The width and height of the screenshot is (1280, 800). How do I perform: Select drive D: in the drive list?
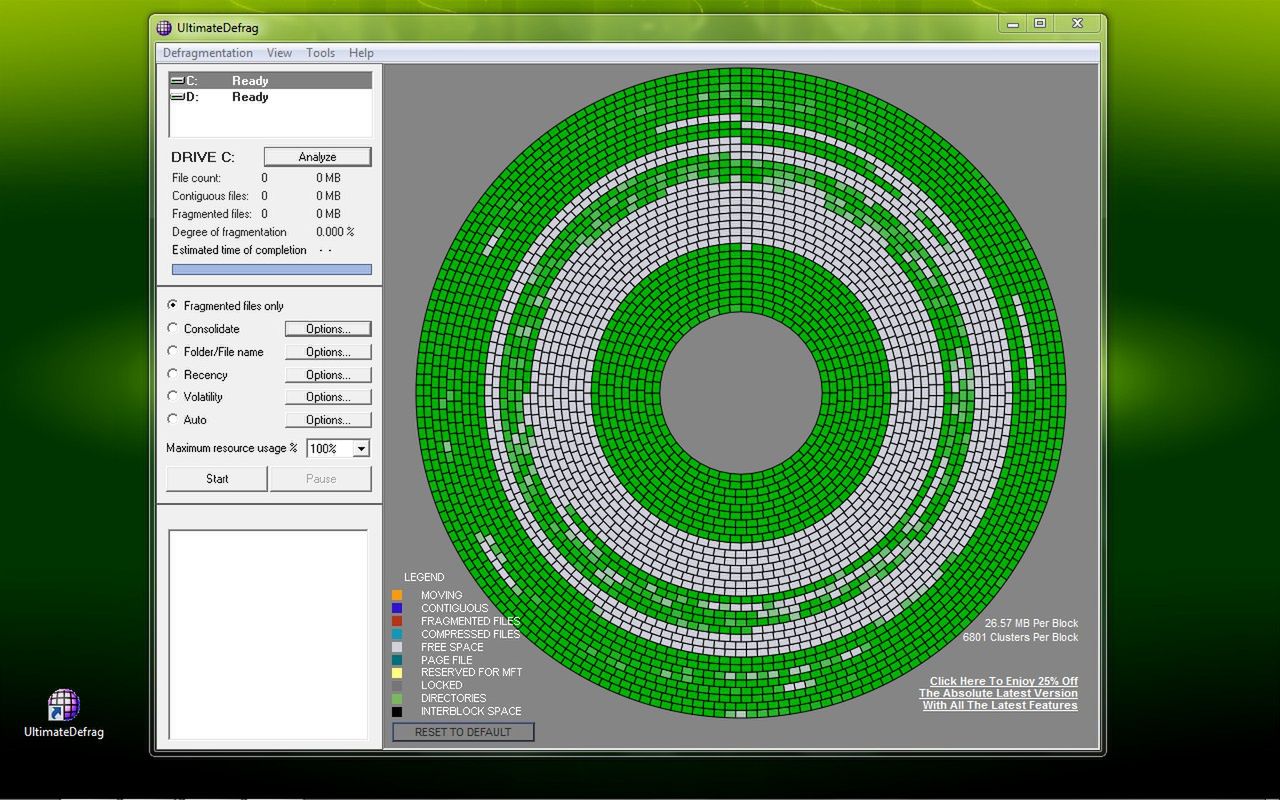click(x=270, y=97)
